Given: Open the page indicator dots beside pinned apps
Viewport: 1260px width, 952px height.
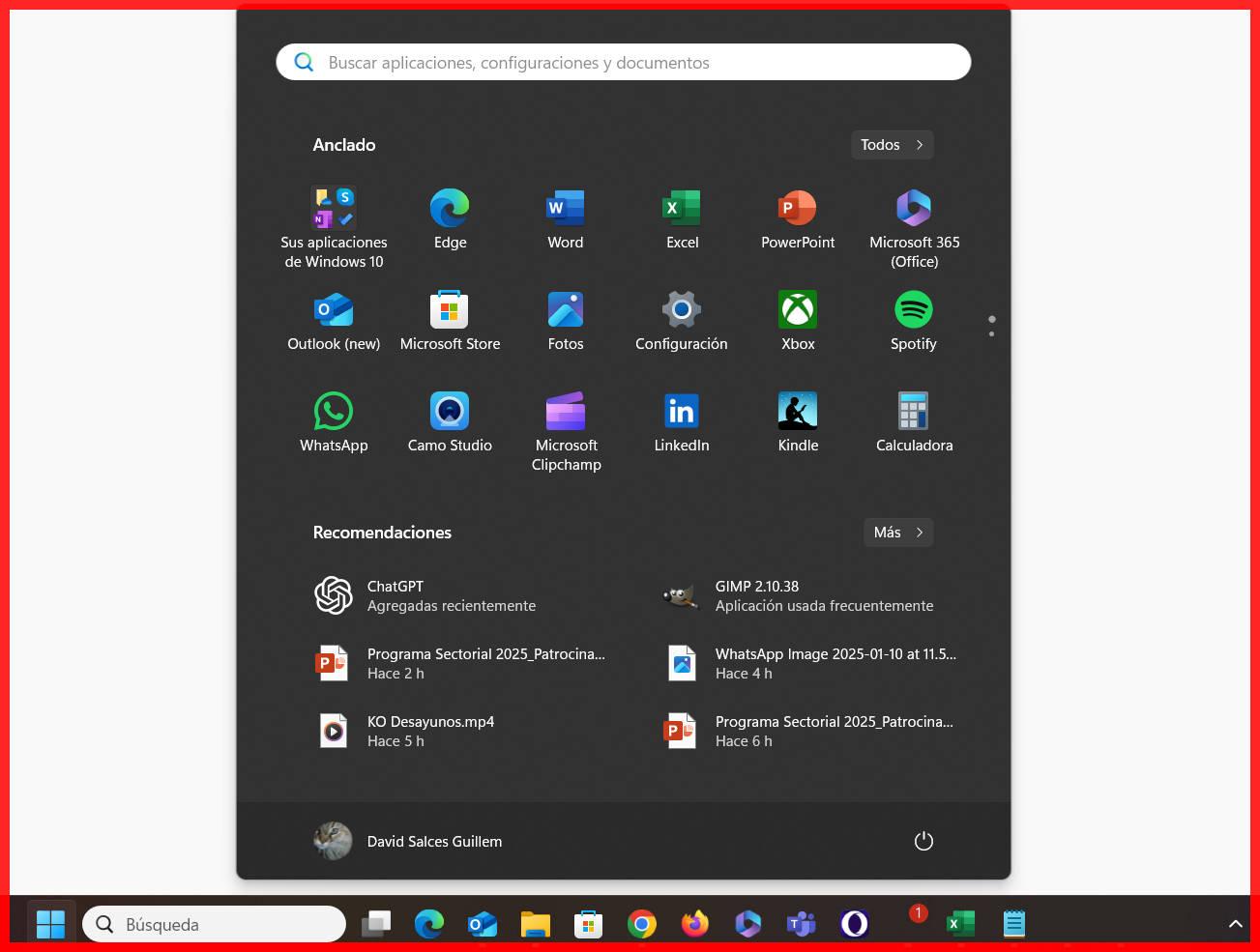Looking at the screenshot, I should coord(991,326).
